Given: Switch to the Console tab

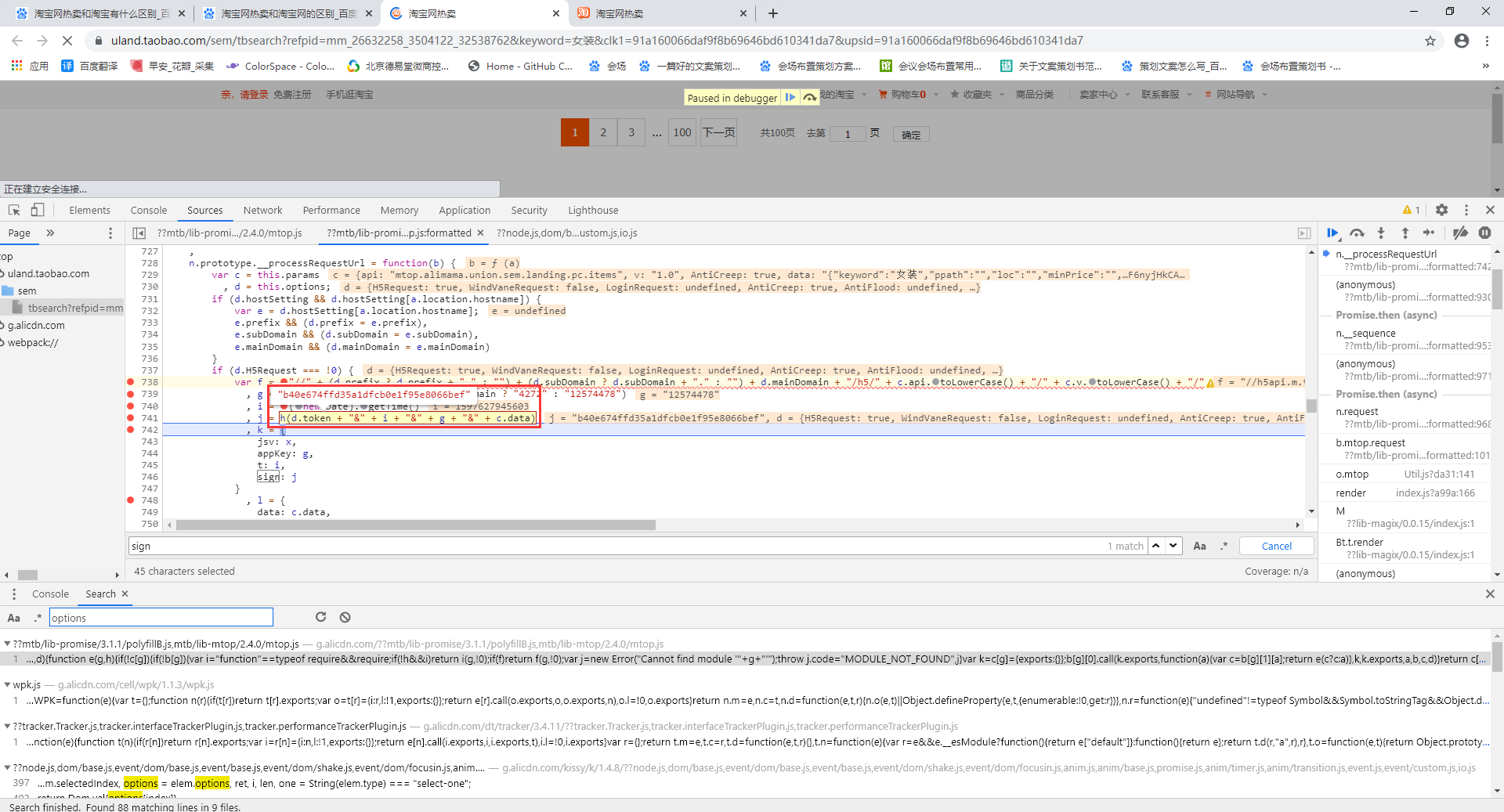Looking at the screenshot, I should pos(149,210).
